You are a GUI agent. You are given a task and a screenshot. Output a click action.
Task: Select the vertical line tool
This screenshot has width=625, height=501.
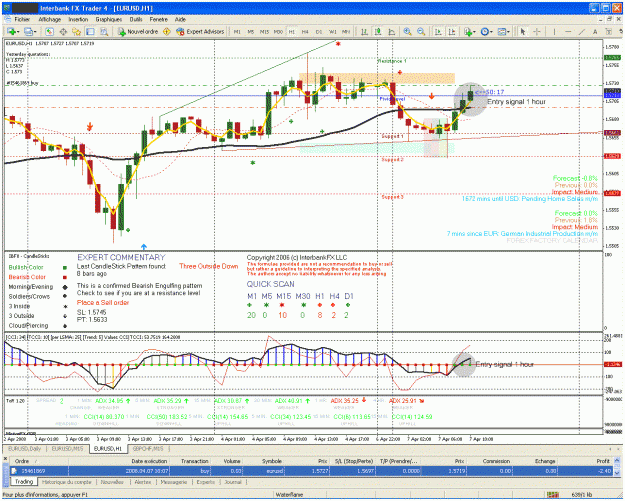point(554,31)
